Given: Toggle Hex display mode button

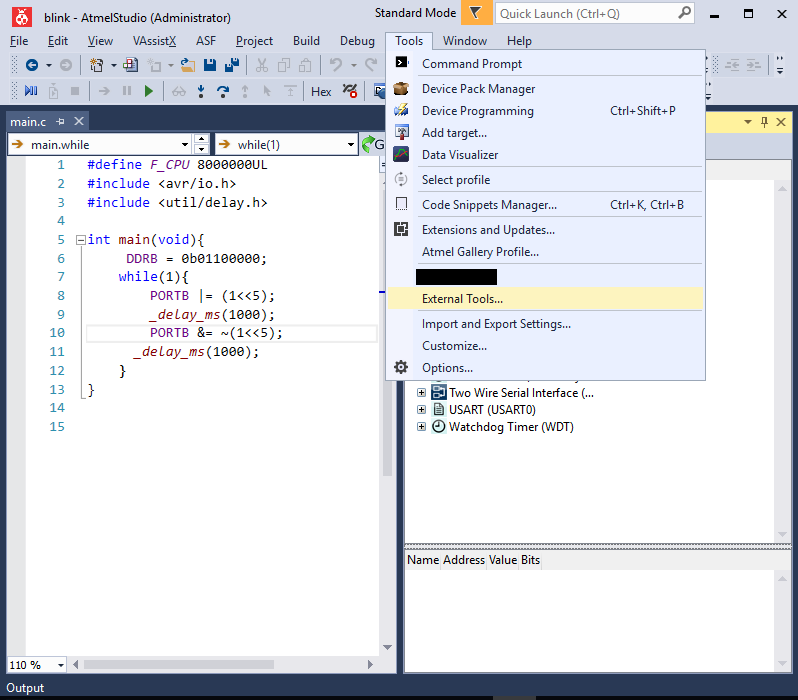Looking at the screenshot, I should (321, 92).
